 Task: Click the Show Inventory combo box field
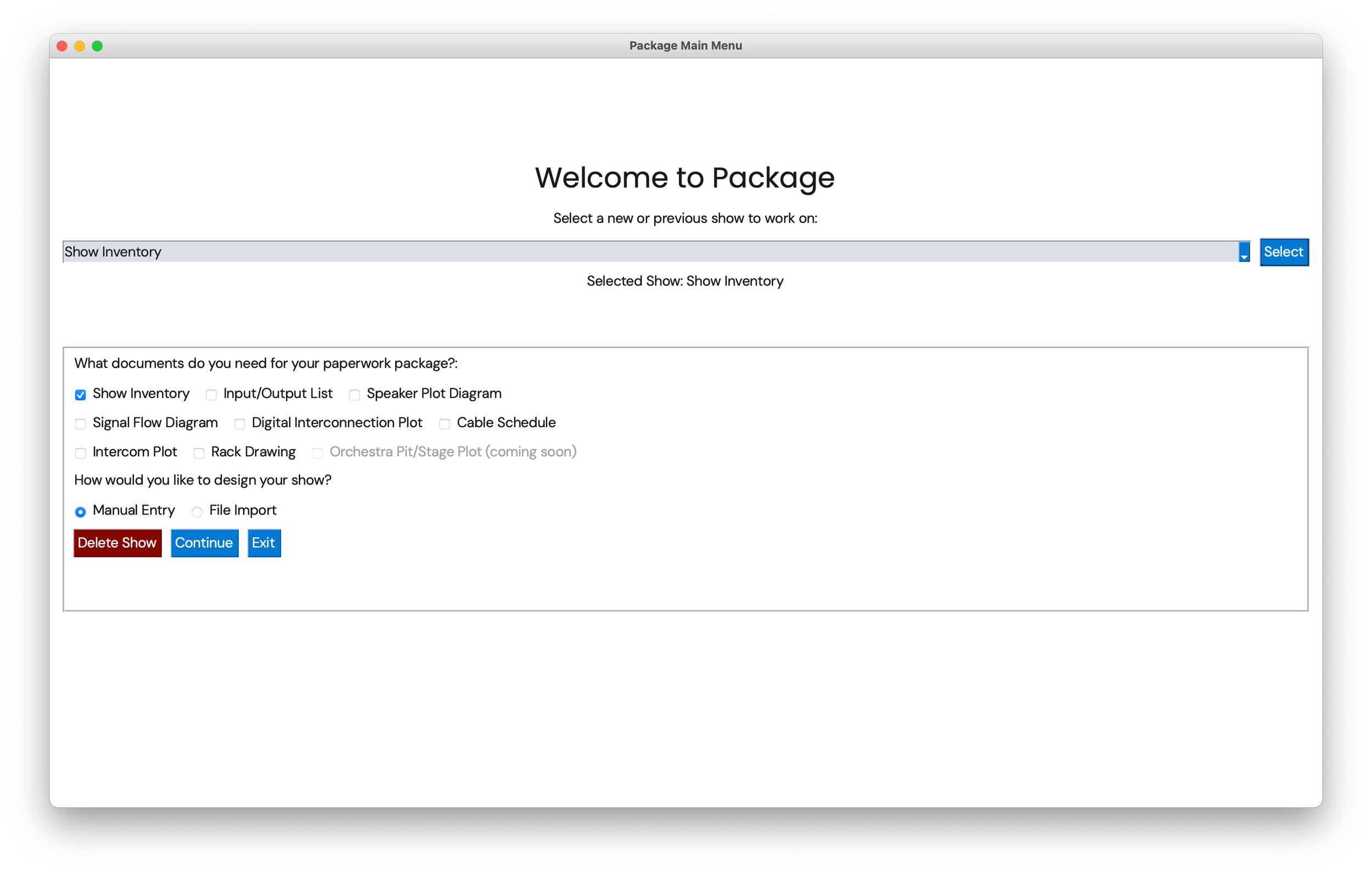click(650, 252)
